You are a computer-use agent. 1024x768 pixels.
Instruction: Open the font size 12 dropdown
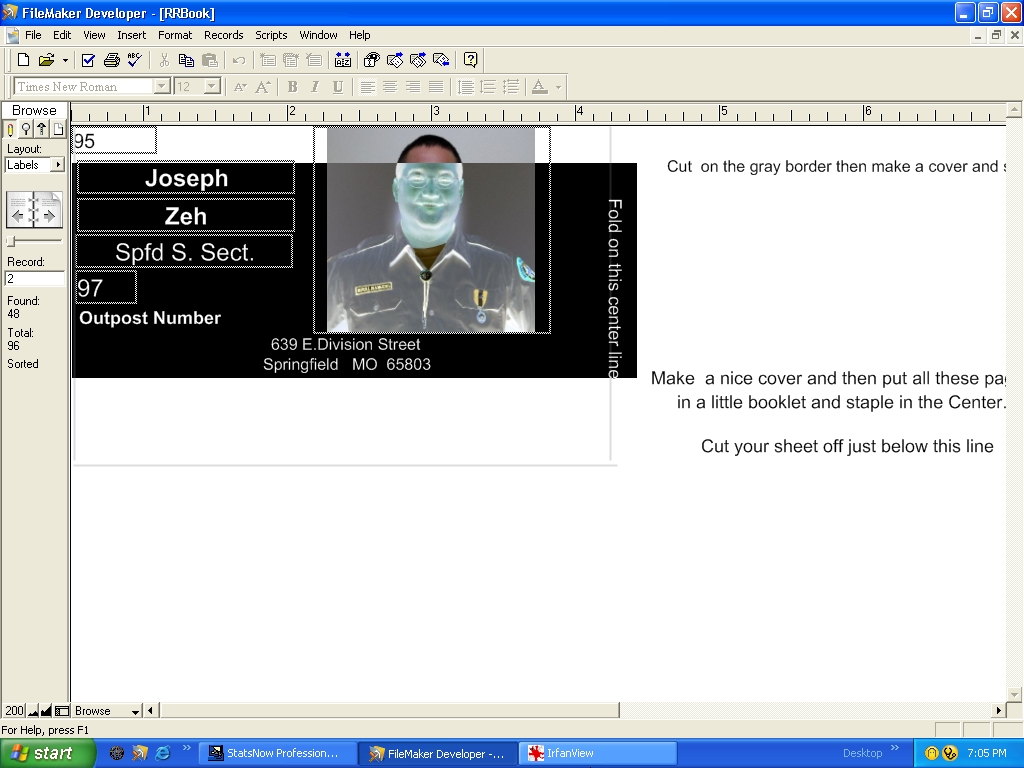(212, 86)
